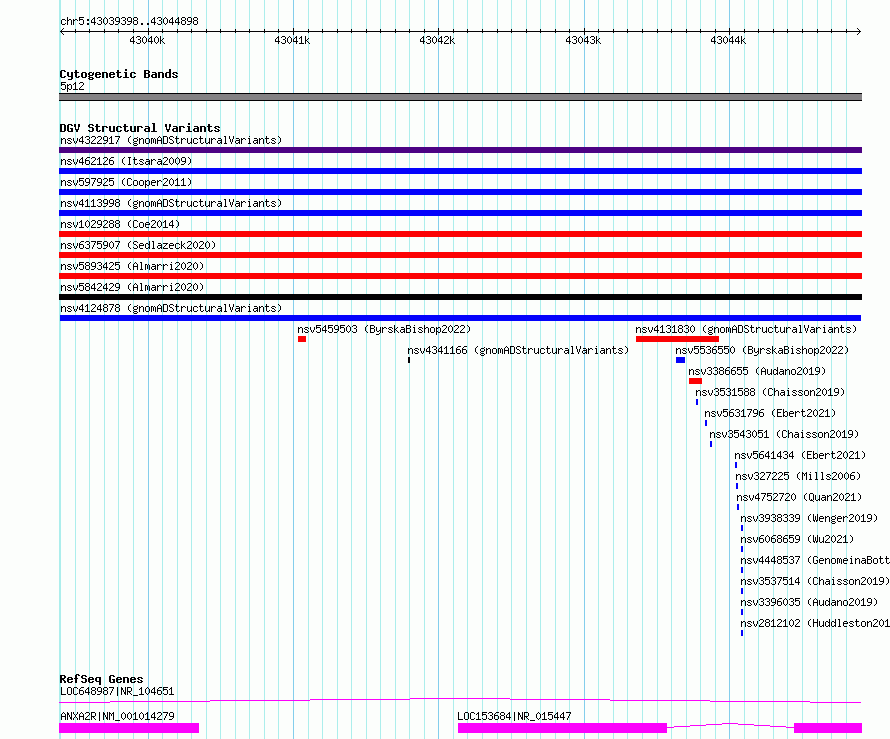The image size is (890, 739).
Task: Open nsv4448537 GenomeinaBottle label
Action: coord(815,560)
